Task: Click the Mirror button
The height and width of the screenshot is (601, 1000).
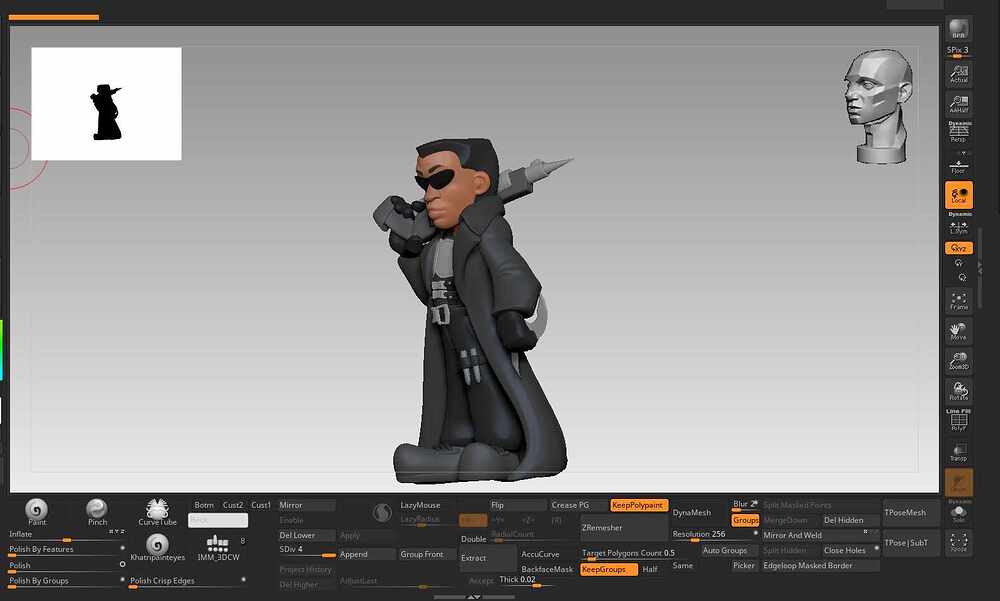Action: pos(307,505)
